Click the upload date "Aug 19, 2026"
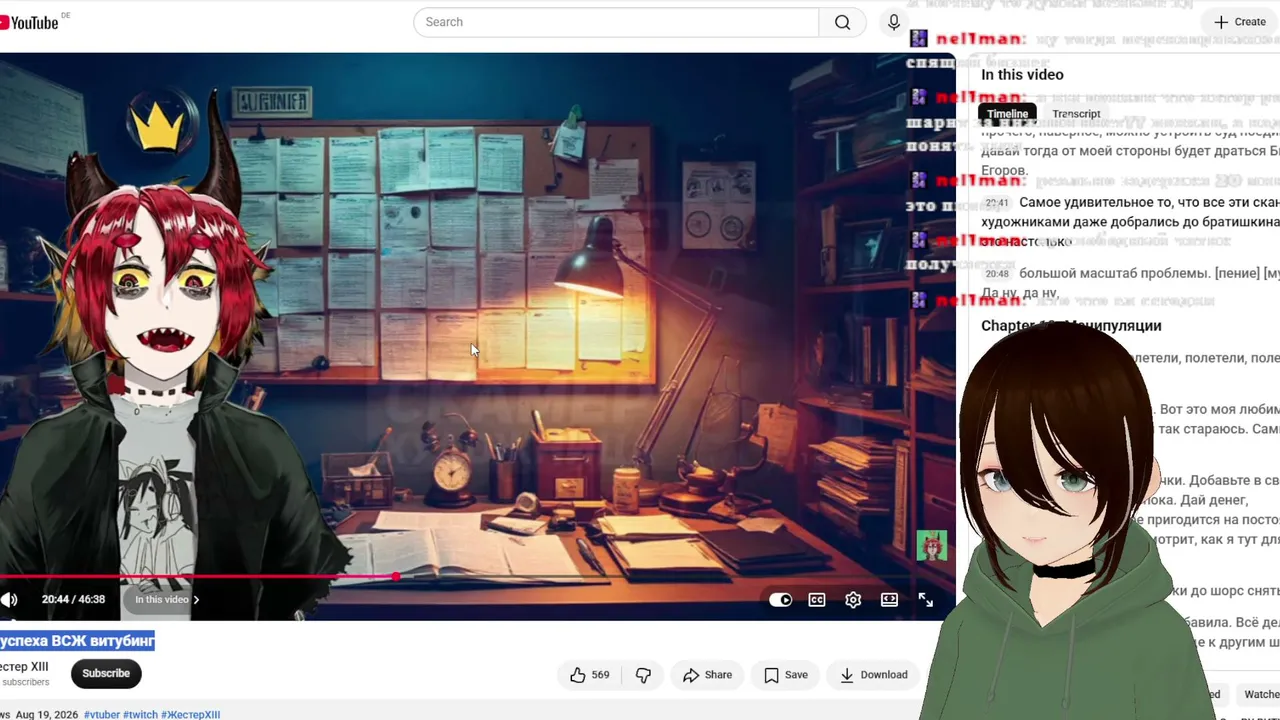This screenshot has height=720, width=1280. (x=47, y=714)
